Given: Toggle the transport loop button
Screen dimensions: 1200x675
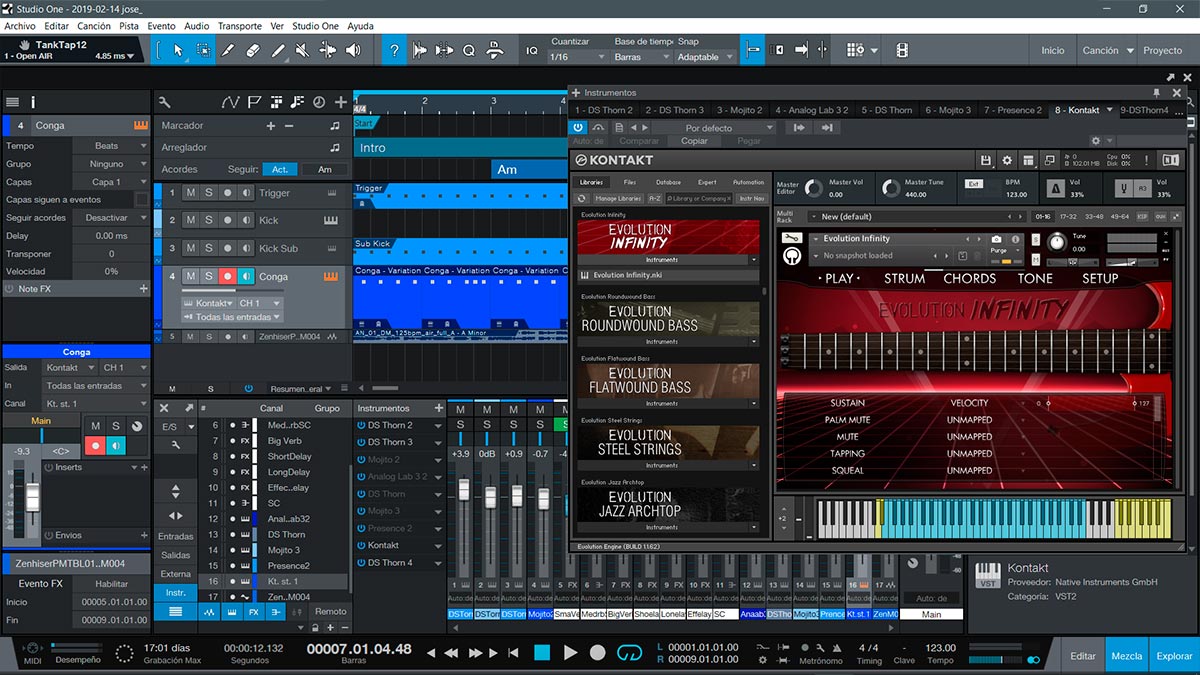Looking at the screenshot, I should point(629,653).
